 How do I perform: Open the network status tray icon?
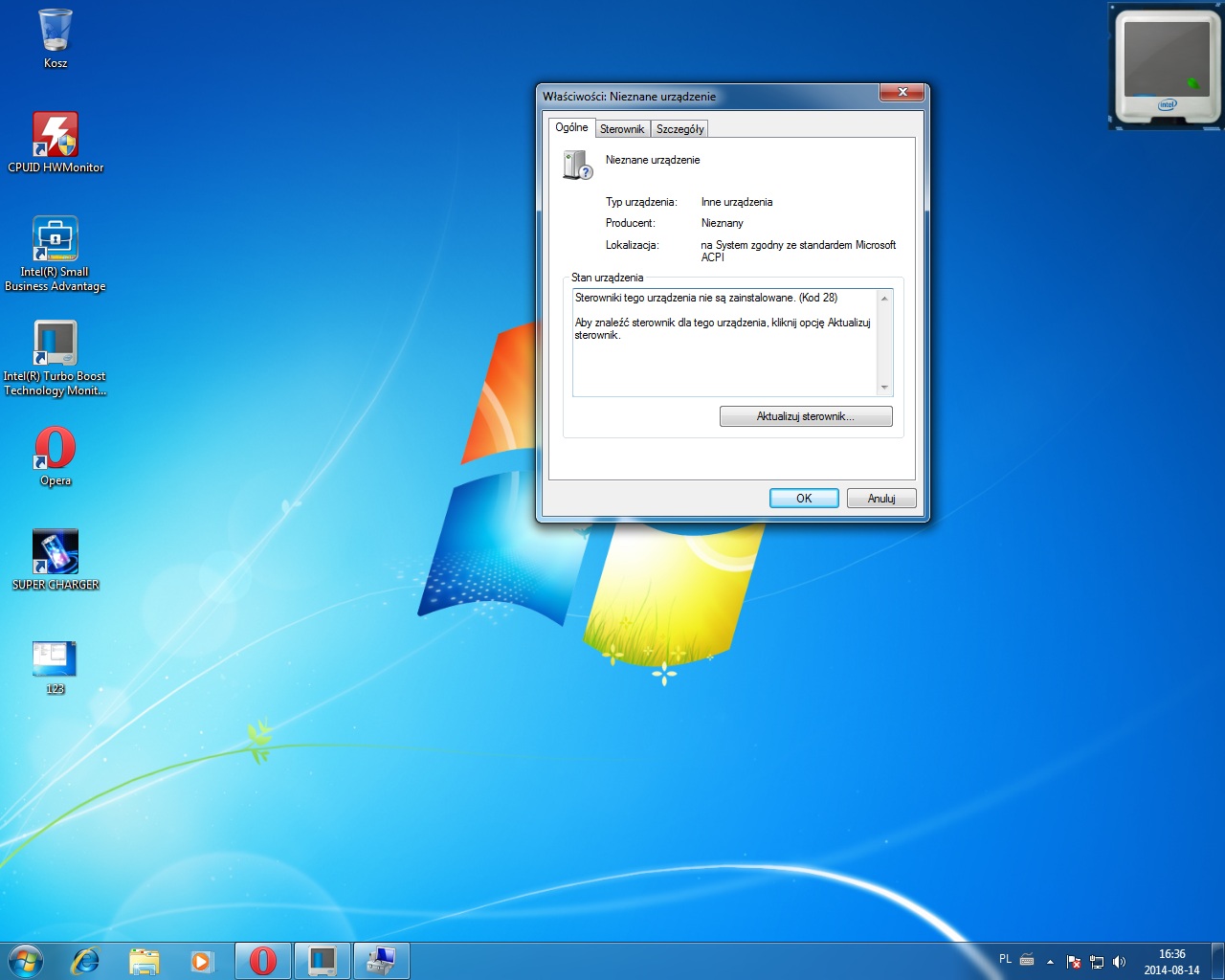coord(1097,962)
